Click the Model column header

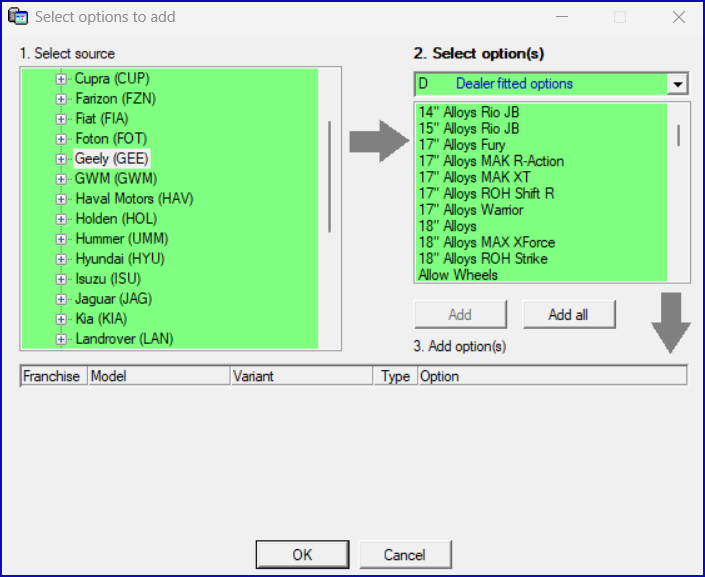pos(159,376)
